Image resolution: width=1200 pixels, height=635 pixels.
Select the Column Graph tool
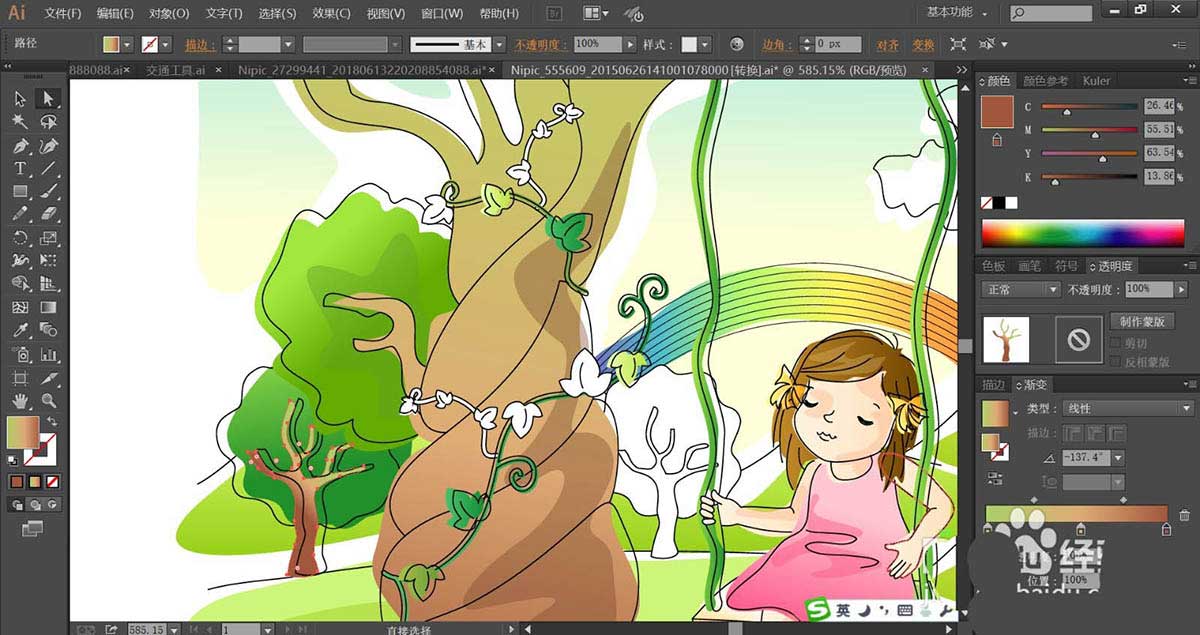[x=48, y=354]
